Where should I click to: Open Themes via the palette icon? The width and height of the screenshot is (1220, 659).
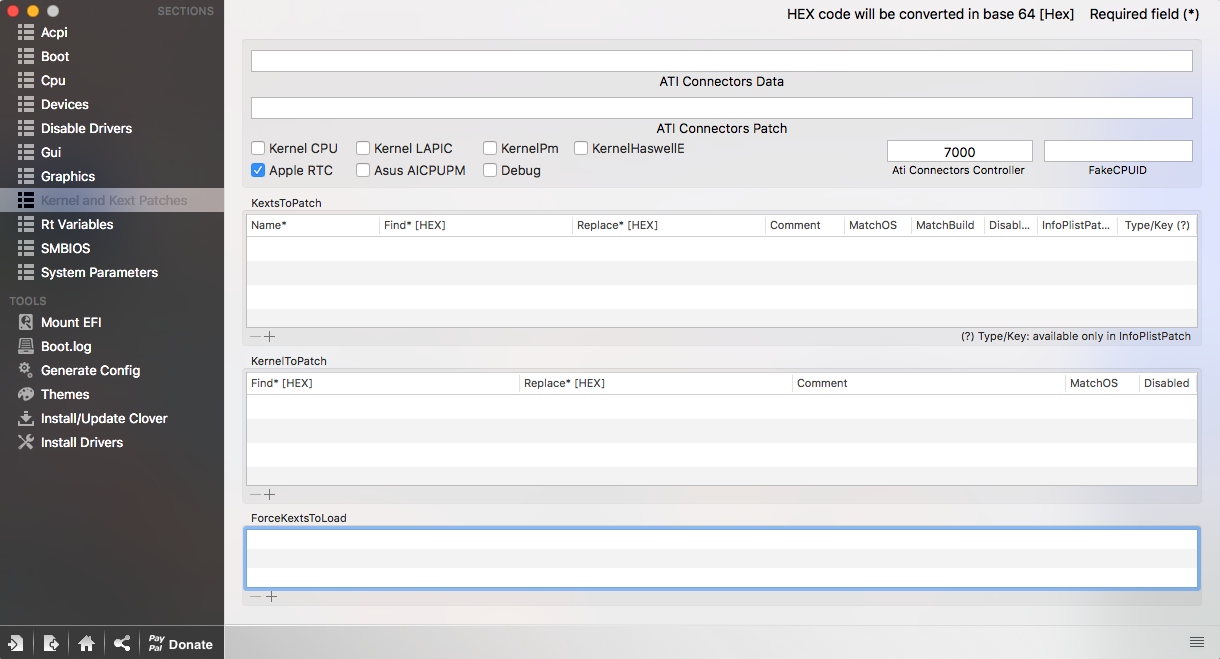pyautogui.click(x=26, y=394)
